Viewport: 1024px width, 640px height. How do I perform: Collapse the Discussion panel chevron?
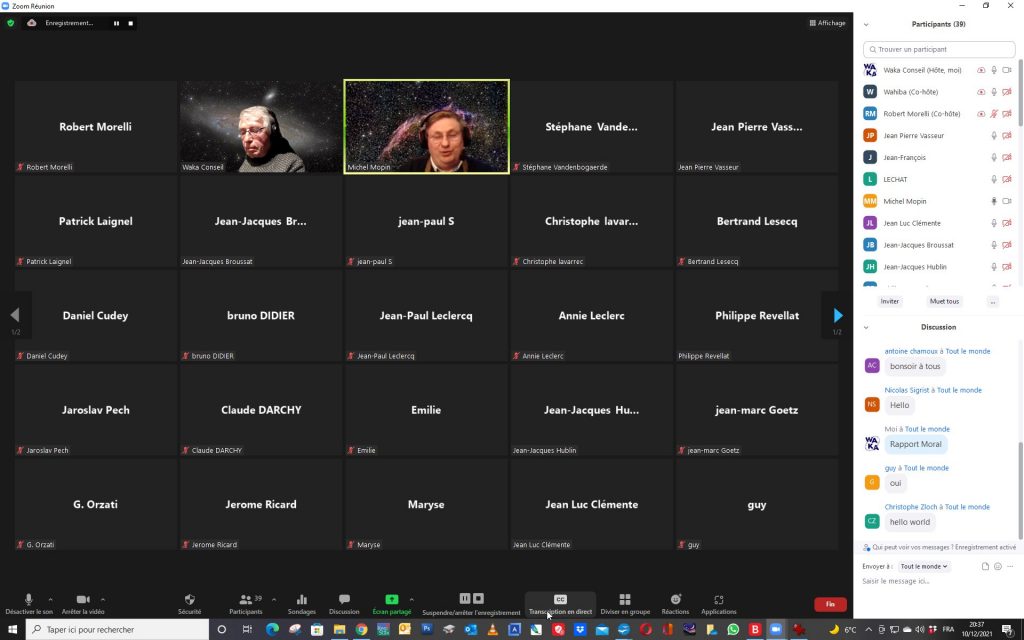pos(866,327)
